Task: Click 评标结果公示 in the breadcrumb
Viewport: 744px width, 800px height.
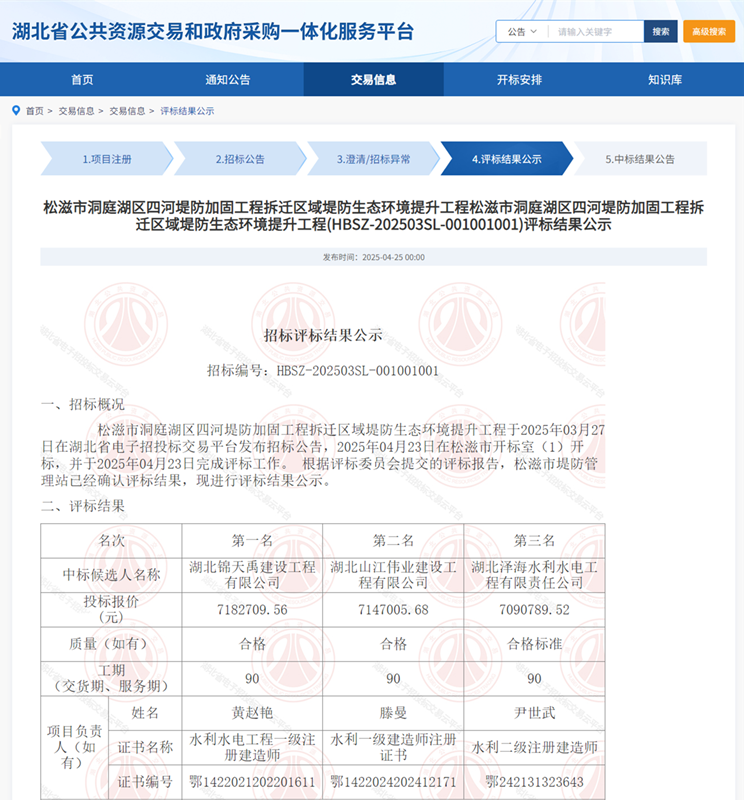Action: click(187, 111)
